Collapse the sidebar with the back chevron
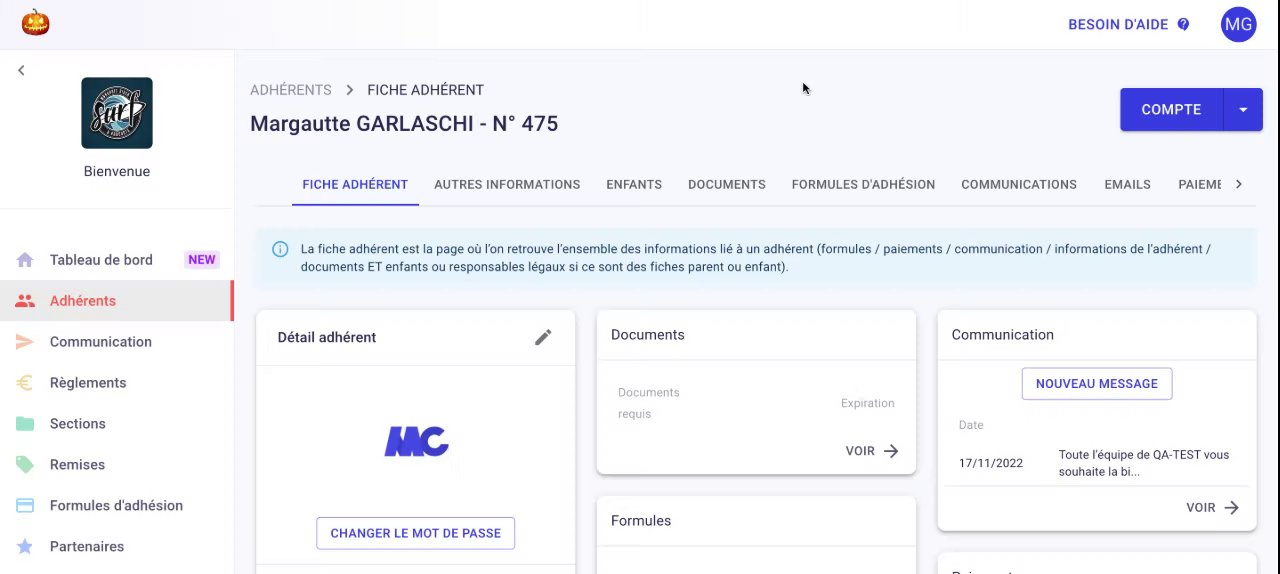This screenshot has height=574, width=1280. [x=21, y=70]
